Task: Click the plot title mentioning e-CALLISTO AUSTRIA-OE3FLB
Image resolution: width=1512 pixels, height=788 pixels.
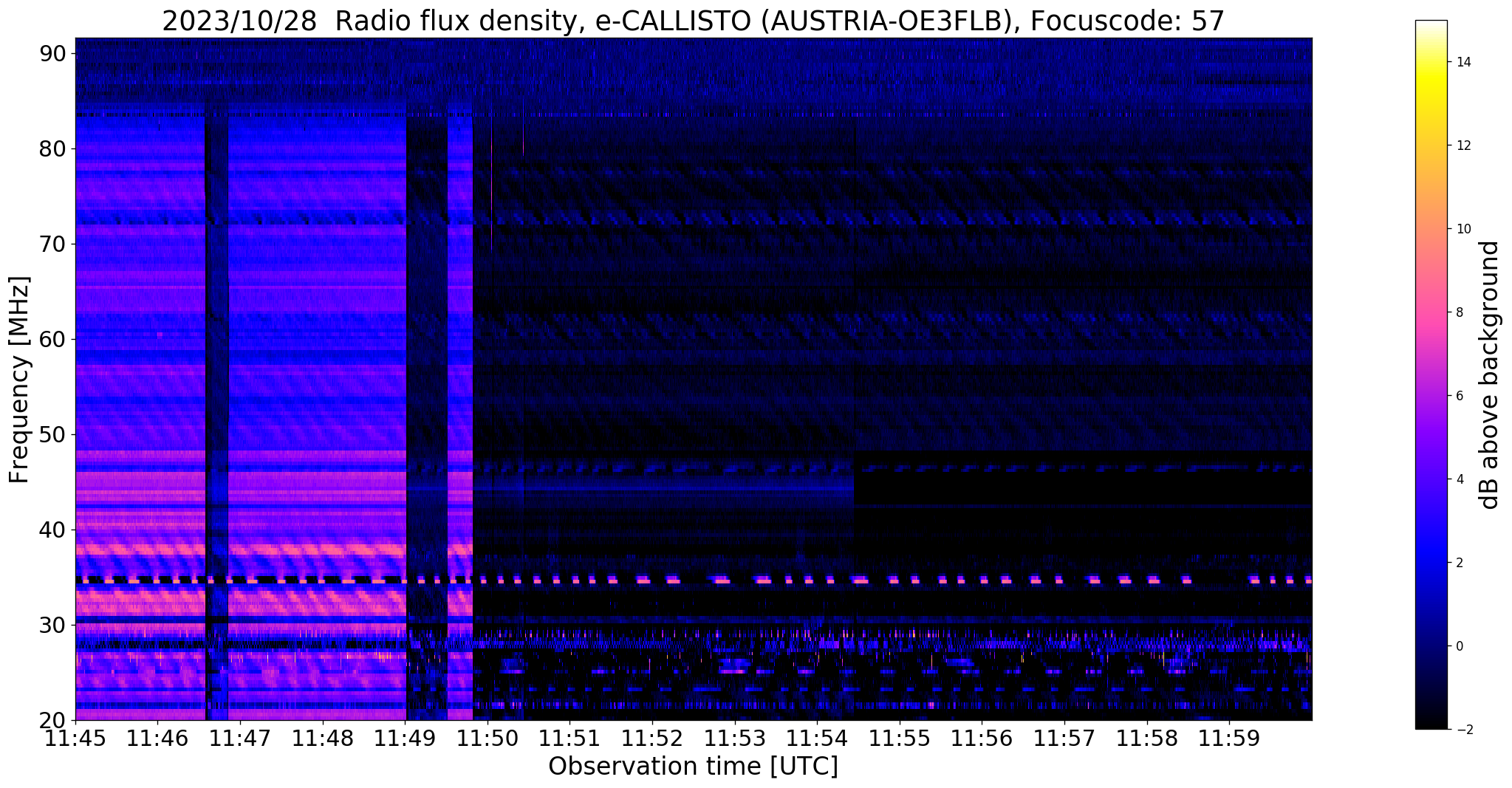Action: (693, 21)
